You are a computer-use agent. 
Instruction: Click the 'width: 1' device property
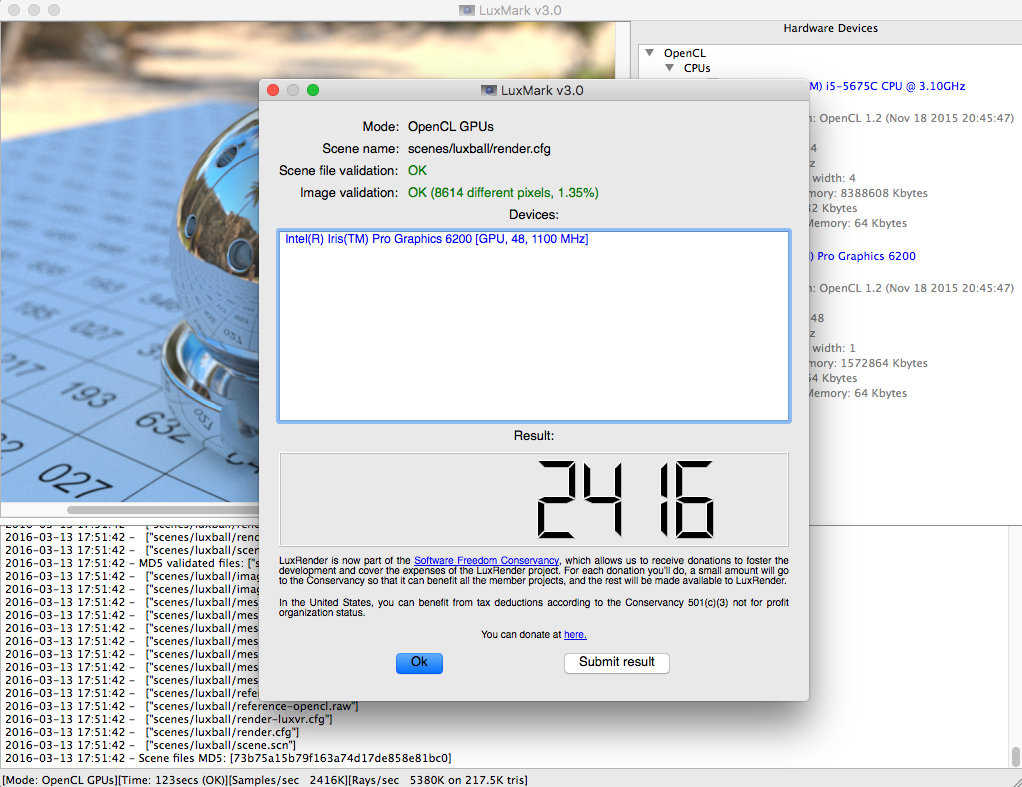click(x=834, y=349)
